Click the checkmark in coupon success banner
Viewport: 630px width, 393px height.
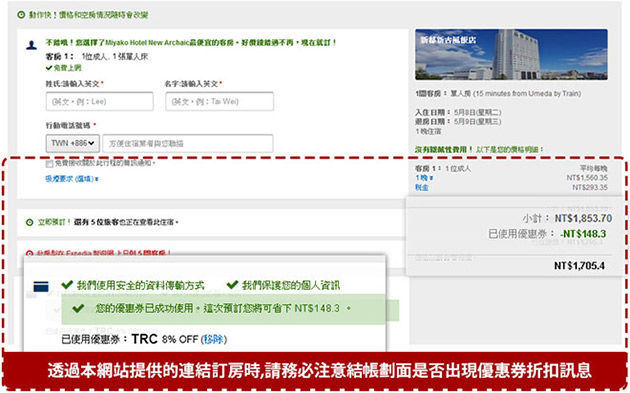[78, 309]
